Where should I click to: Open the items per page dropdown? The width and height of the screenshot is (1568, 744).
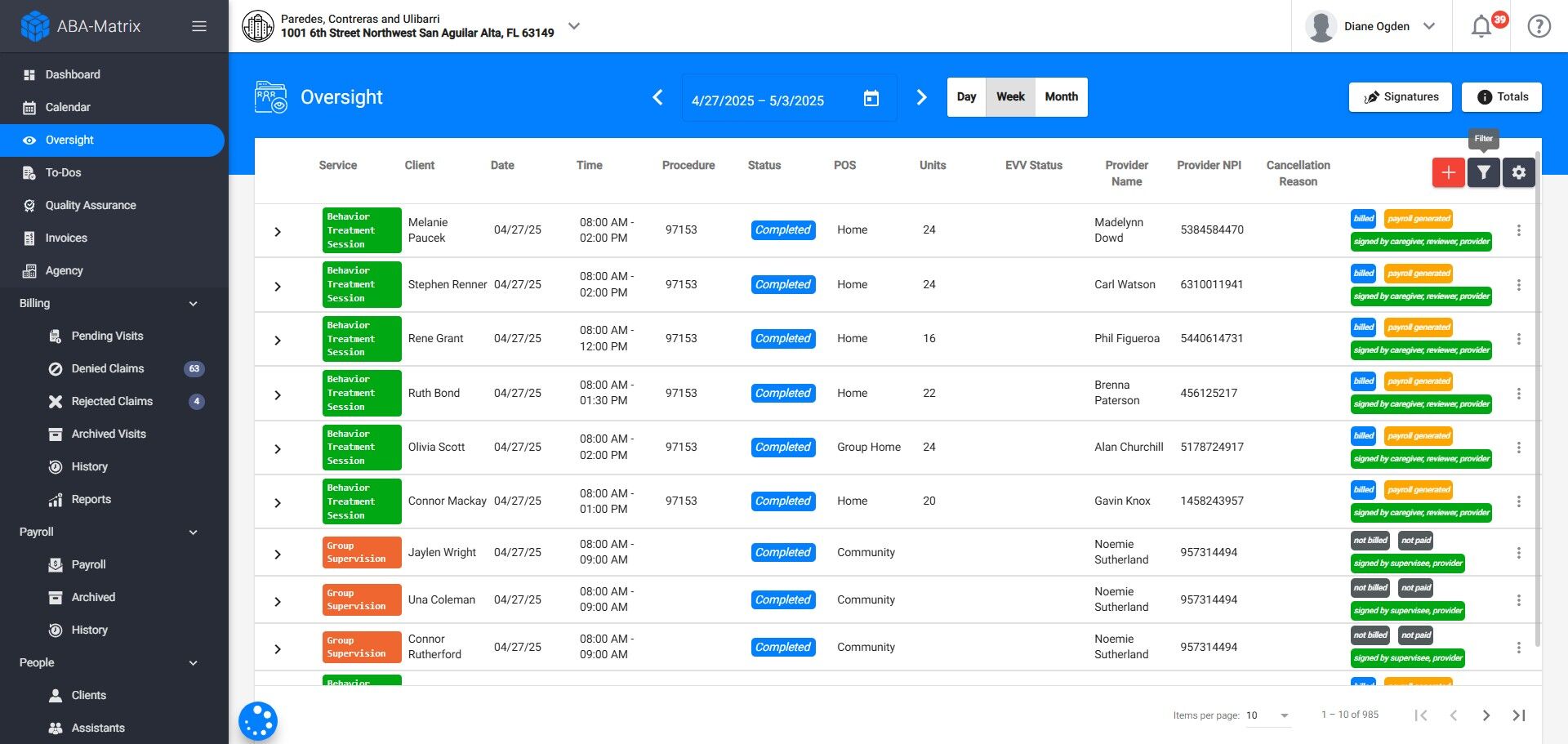[x=1267, y=715]
